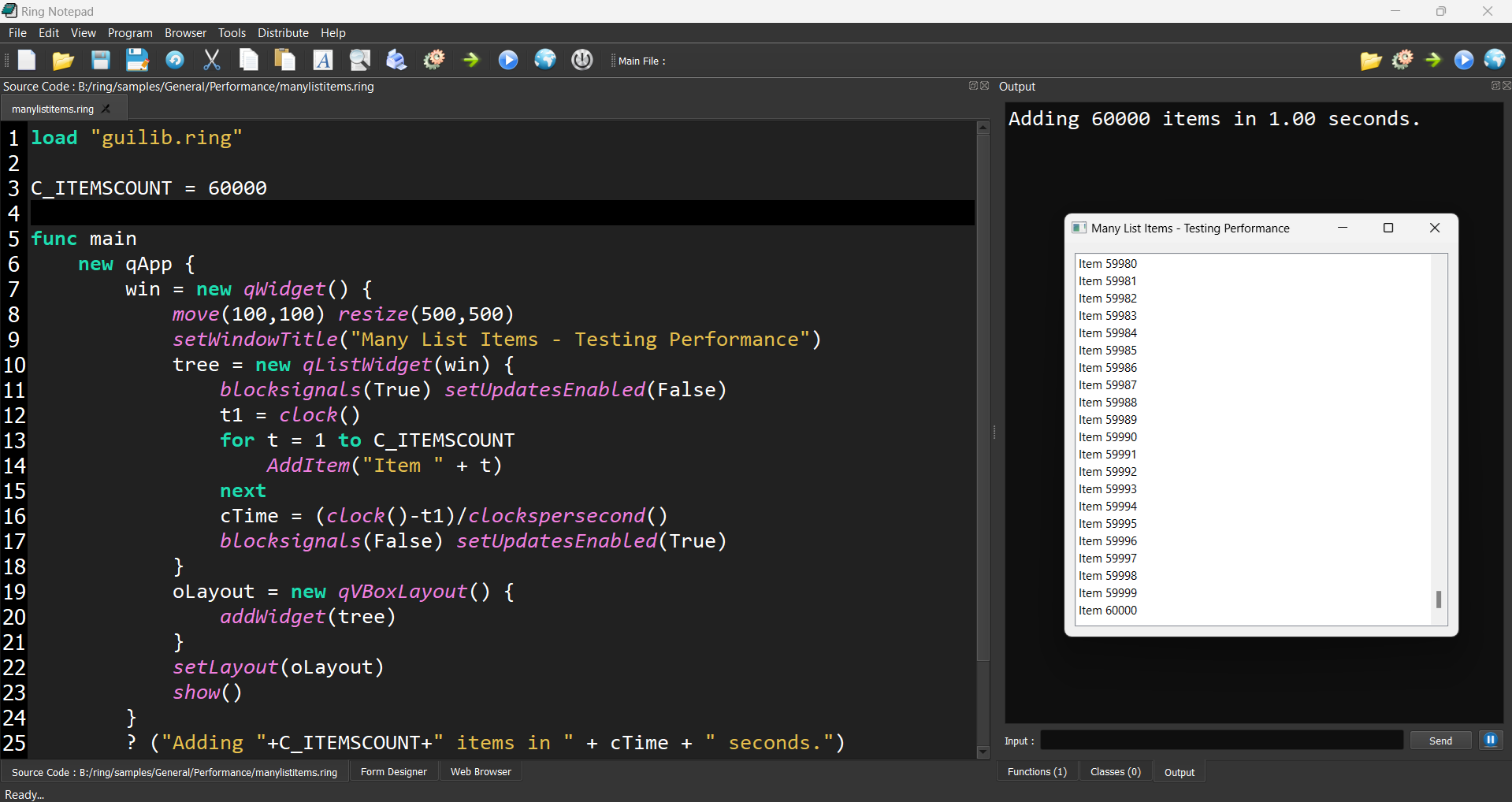Open the Font letter-A icon
The width and height of the screenshot is (1512, 802).
pos(323,60)
